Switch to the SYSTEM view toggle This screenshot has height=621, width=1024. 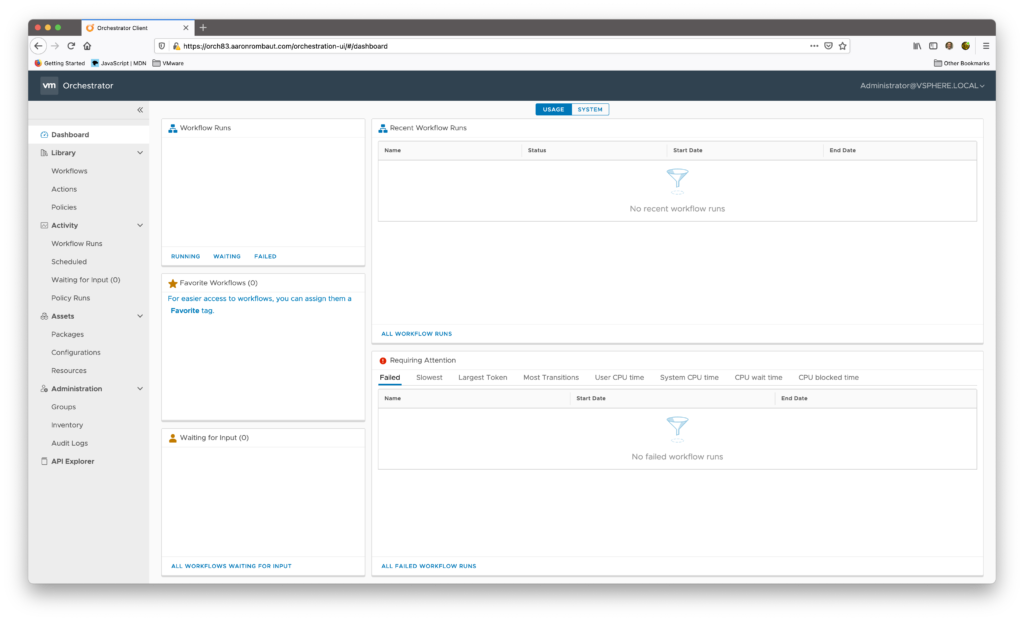(590, 109)
